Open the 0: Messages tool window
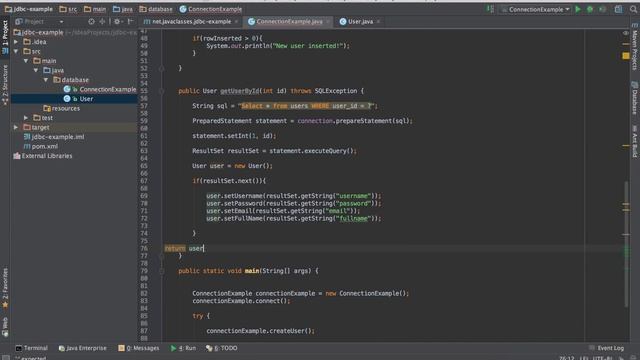640x360 pixels. [x=138, y=348]
